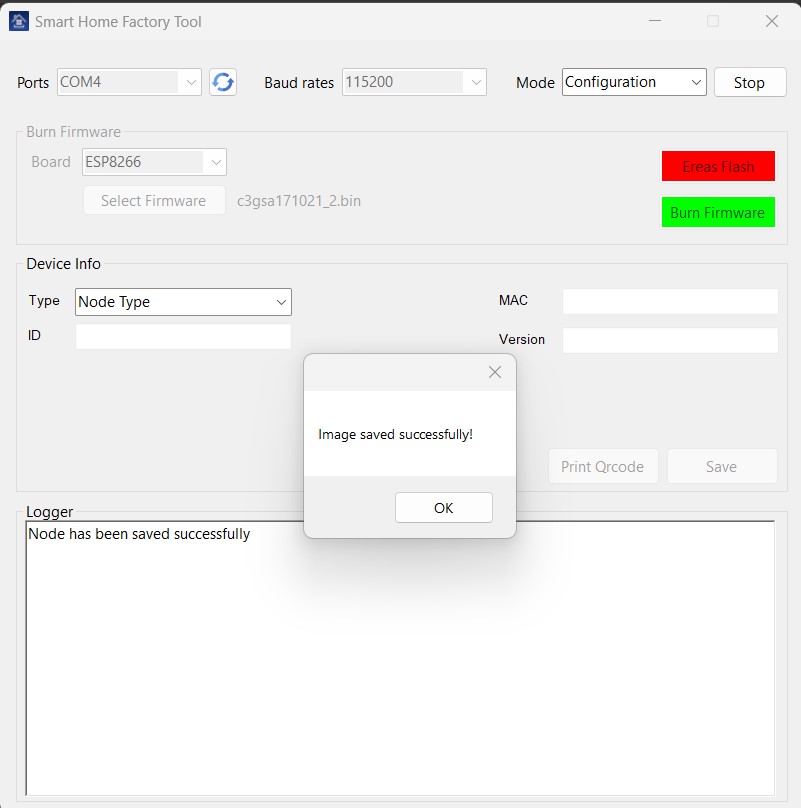
Task: Click the red Ereas Flash button
Action: click(718, 166)
